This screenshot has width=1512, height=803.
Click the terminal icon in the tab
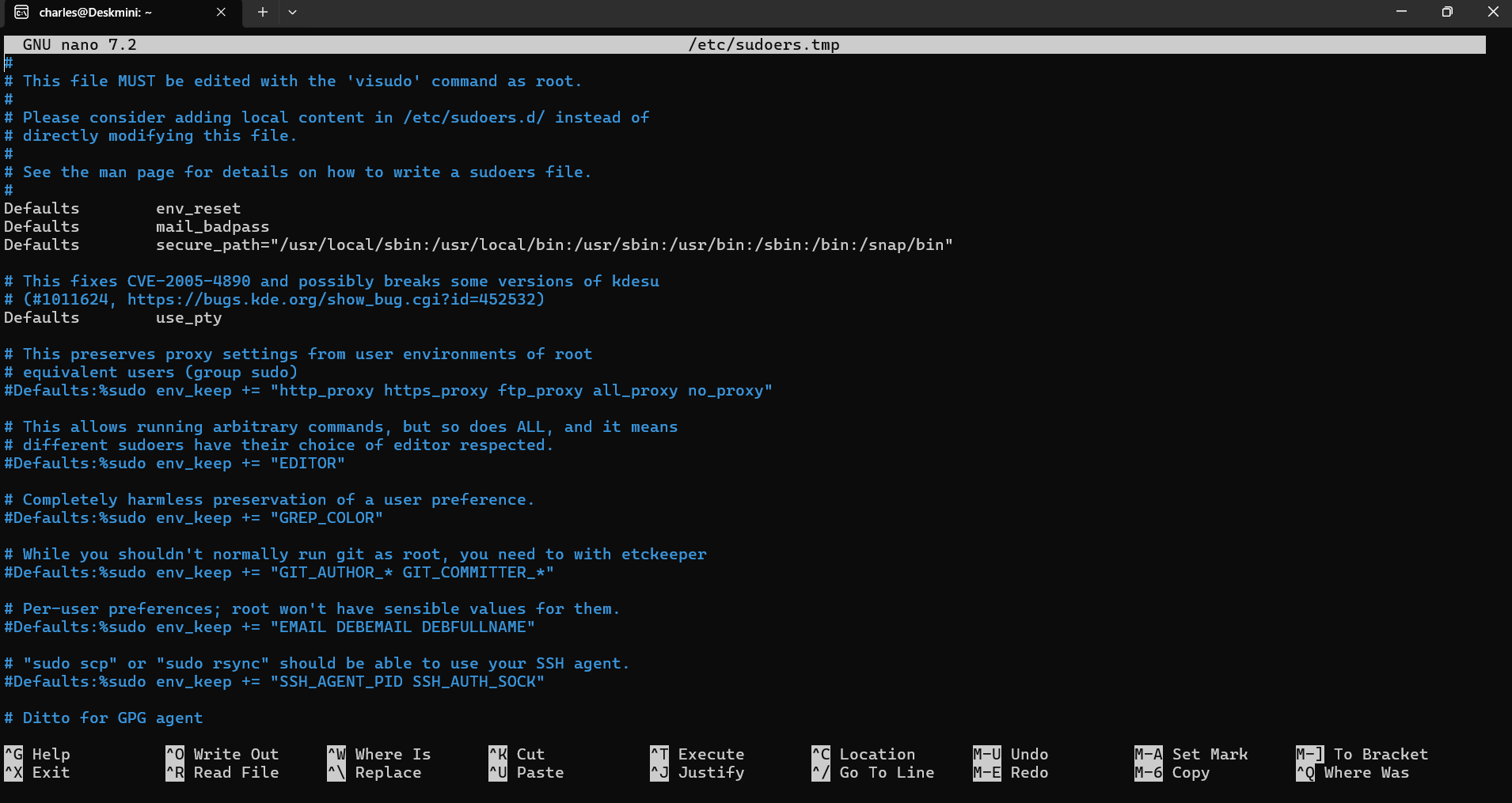pyautogui.click(x=21, y=12)
